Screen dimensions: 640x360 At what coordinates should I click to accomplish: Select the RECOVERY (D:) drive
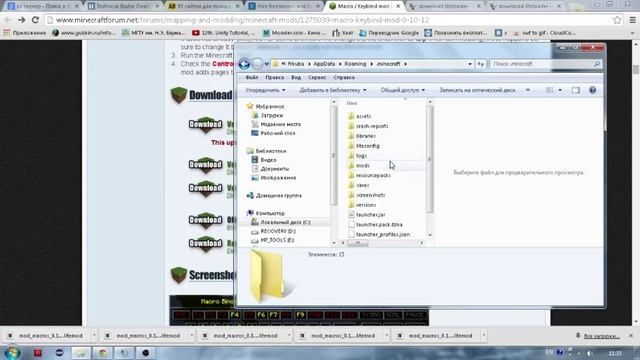pyautogui.click(x=278, y=231)
